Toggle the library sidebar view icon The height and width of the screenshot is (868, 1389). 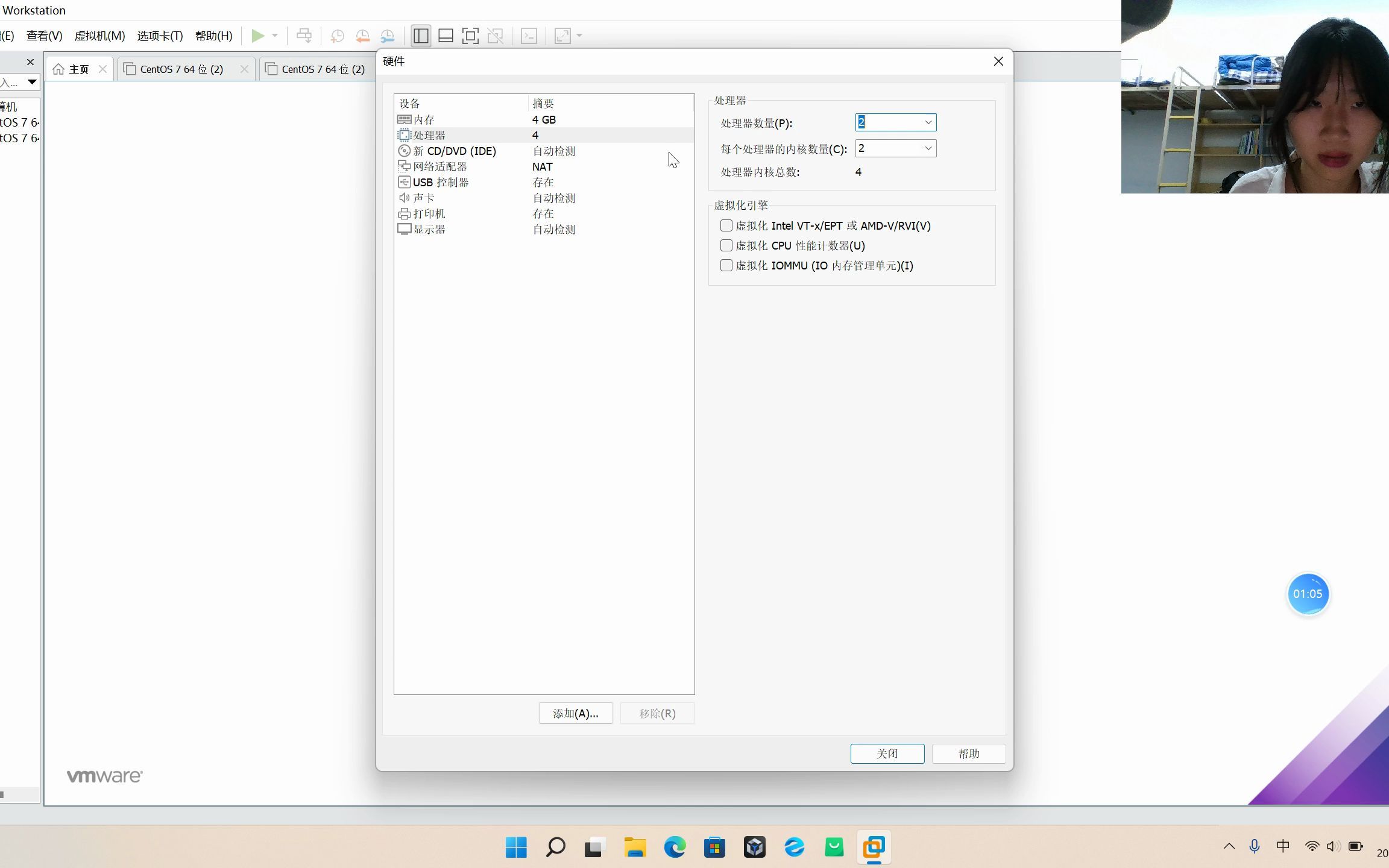click(421, 36)
